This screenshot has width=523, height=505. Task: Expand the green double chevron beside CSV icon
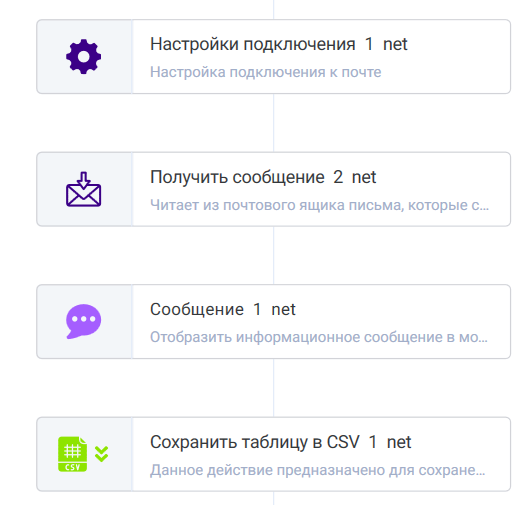point(101,454)
